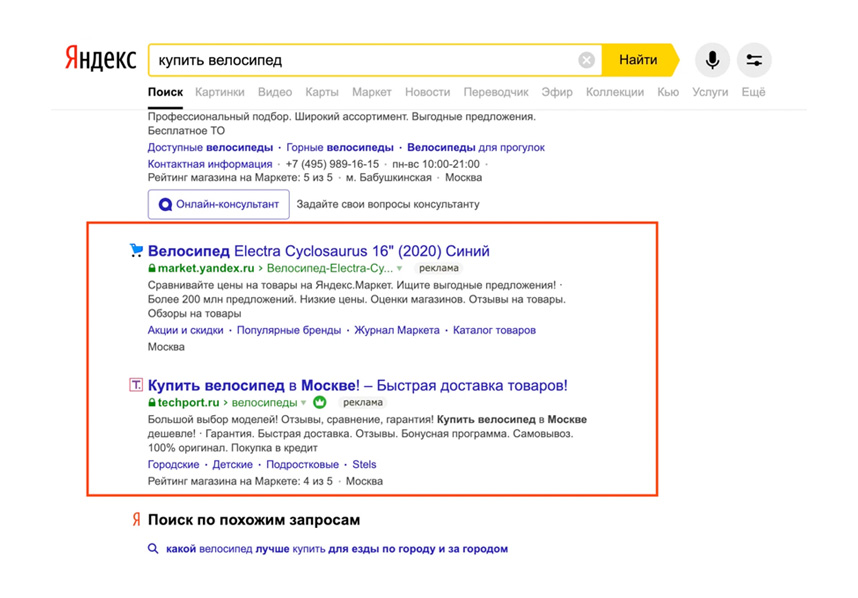The width and height of the screenshot is (858, 598).
Task: Click the lock icon before techport.ru
Action: [152, 403]
